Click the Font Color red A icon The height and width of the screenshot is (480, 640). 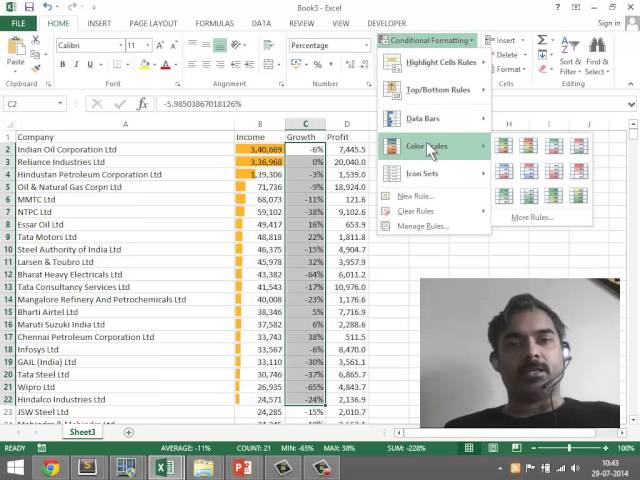coord(165,64)
